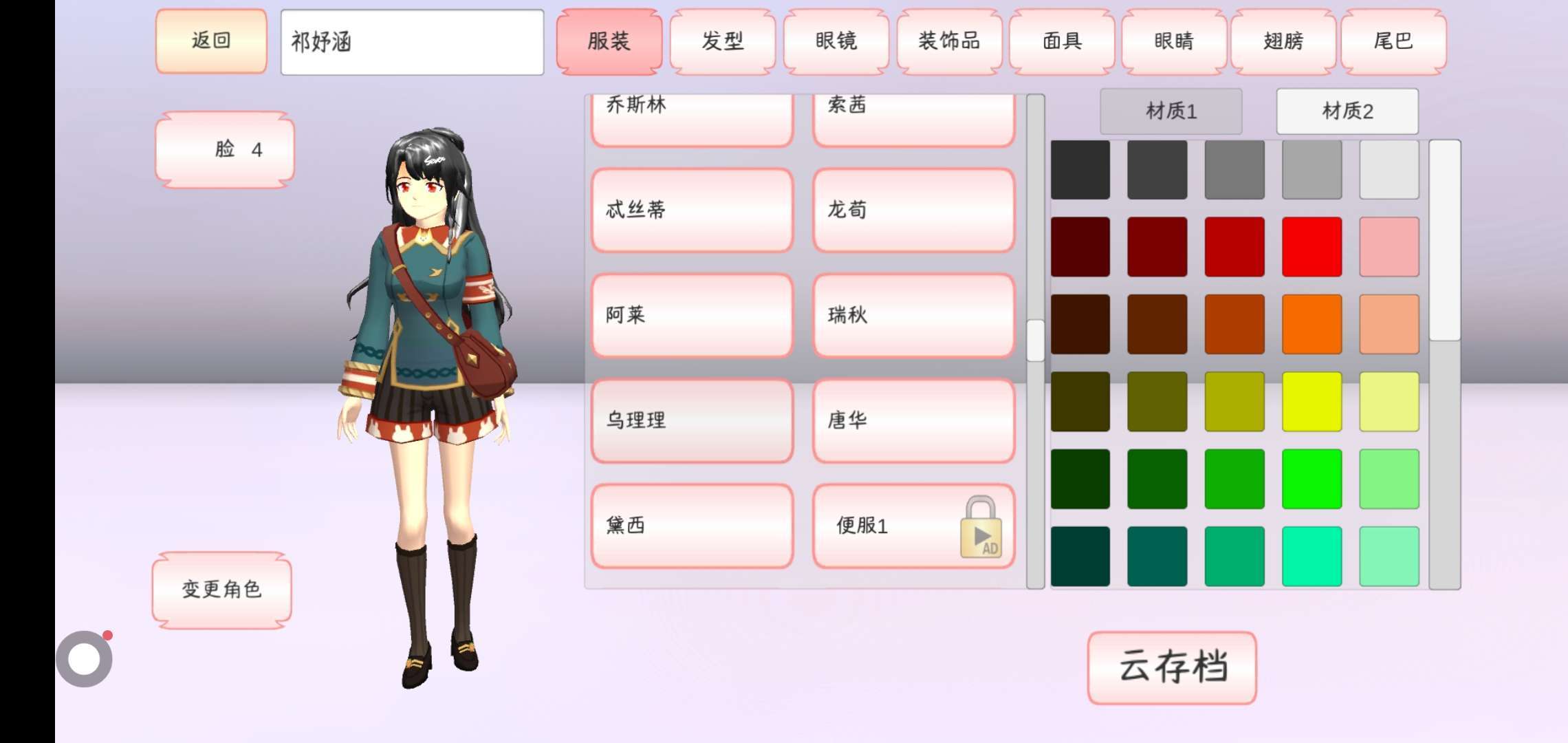
Task: Switch to the 材质1 material tab
Action: 1171,111
